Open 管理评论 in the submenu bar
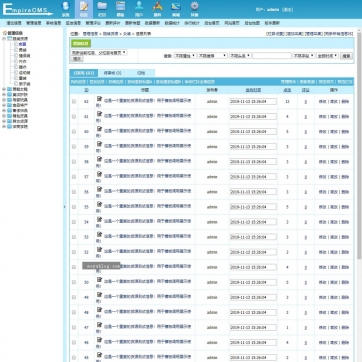The height and width of the screenshot is (362, 362). [x=93, y=23]
